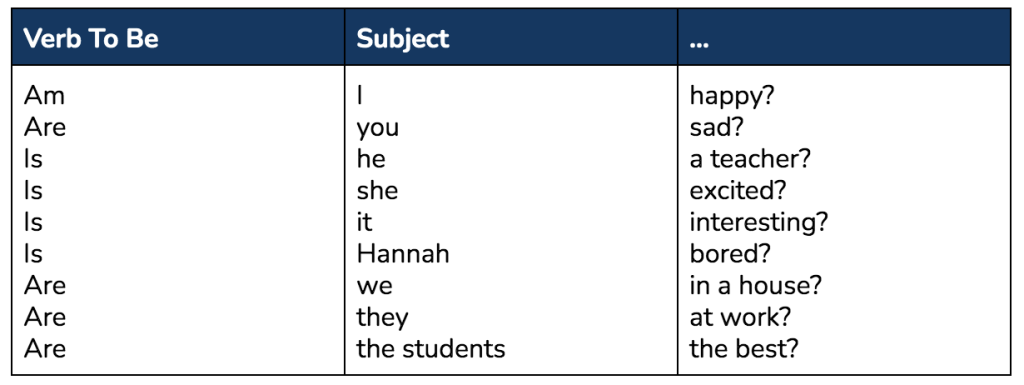Click the subject 'she'

click(377, 191)
